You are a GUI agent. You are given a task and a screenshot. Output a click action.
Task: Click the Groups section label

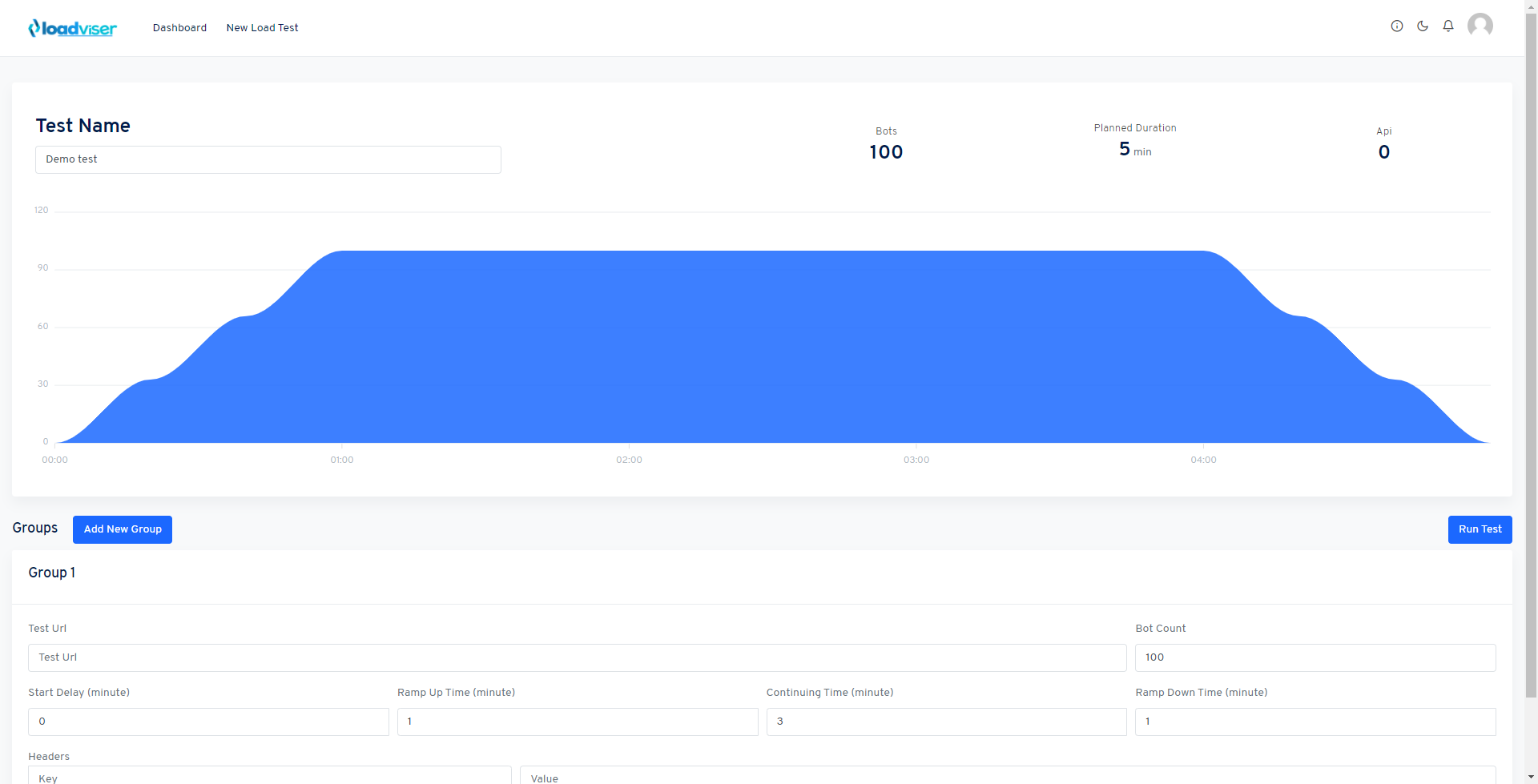point(35,528)
